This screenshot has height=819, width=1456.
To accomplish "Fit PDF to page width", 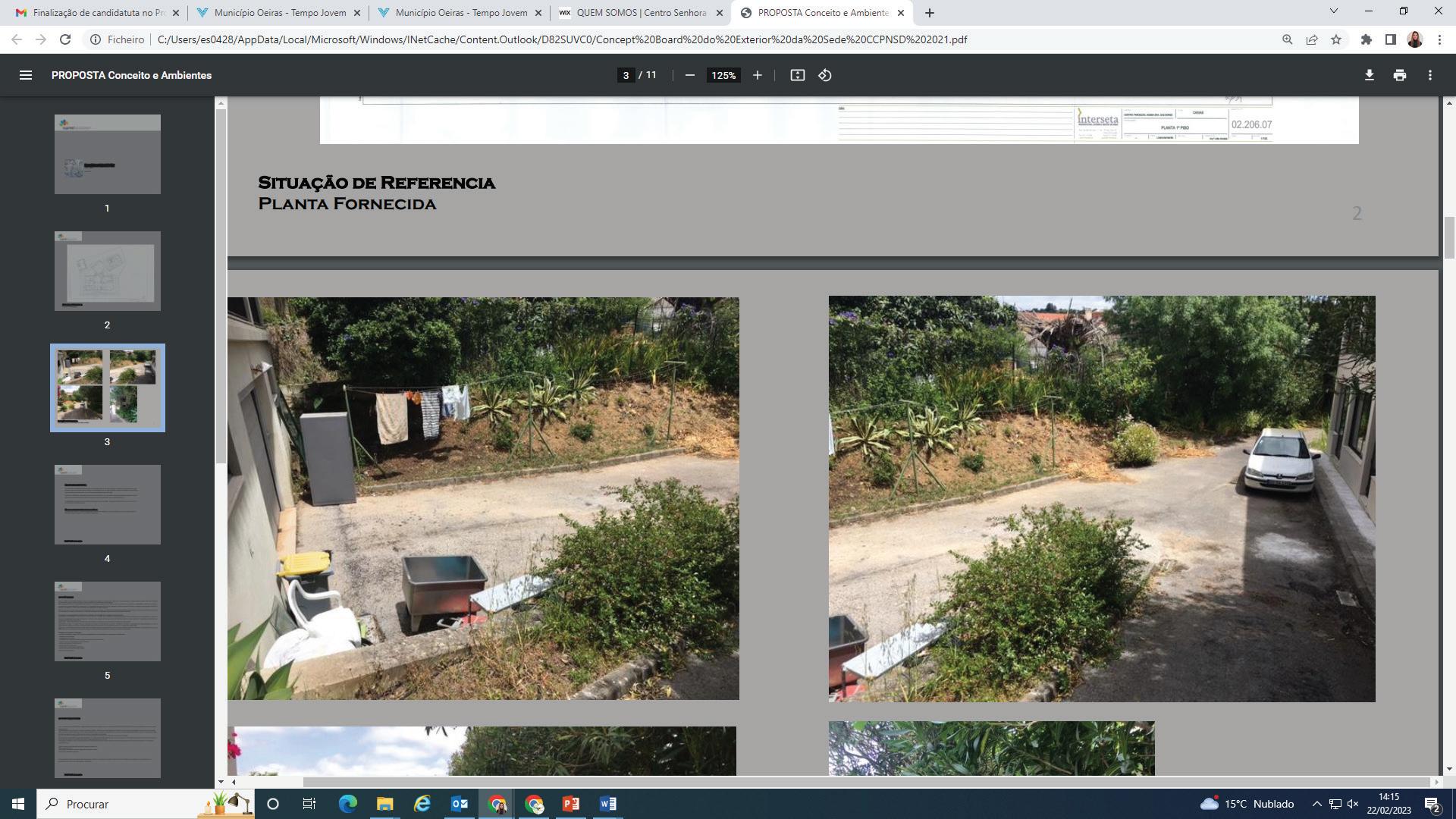I will (x=797, y=75).
